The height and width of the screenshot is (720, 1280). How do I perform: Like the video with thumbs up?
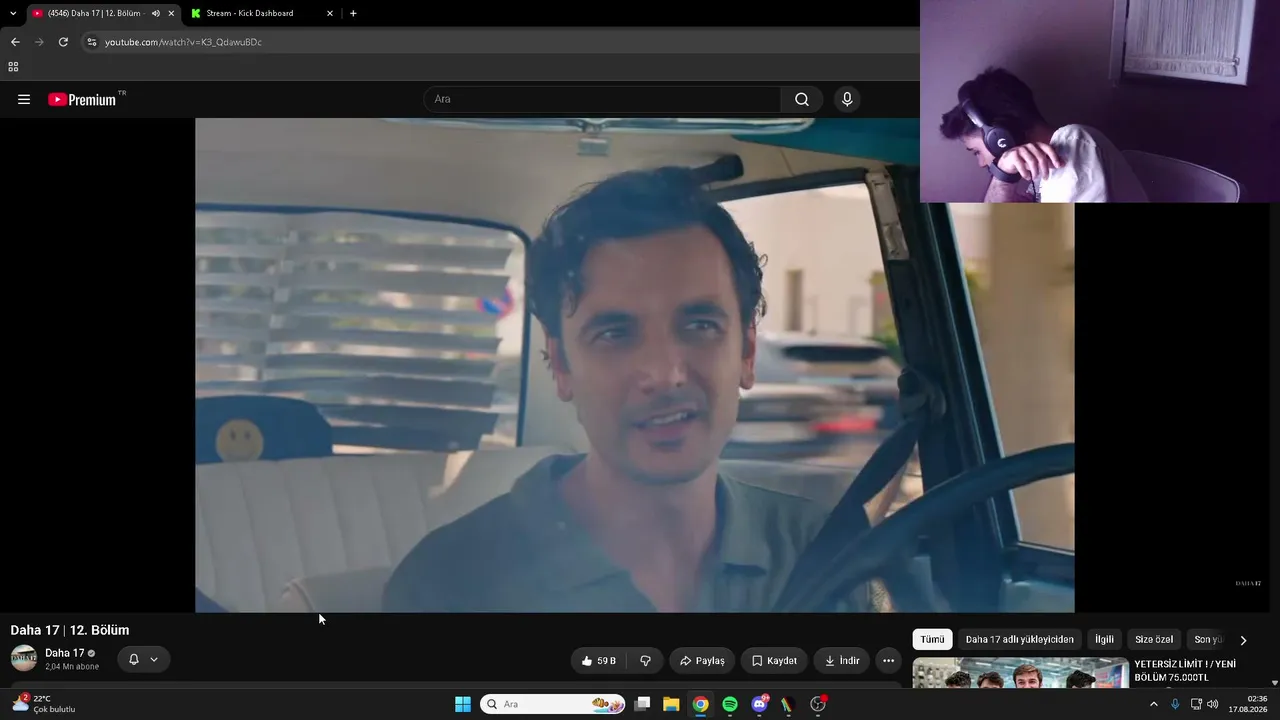pyautogui.click(x=599, y=661)
